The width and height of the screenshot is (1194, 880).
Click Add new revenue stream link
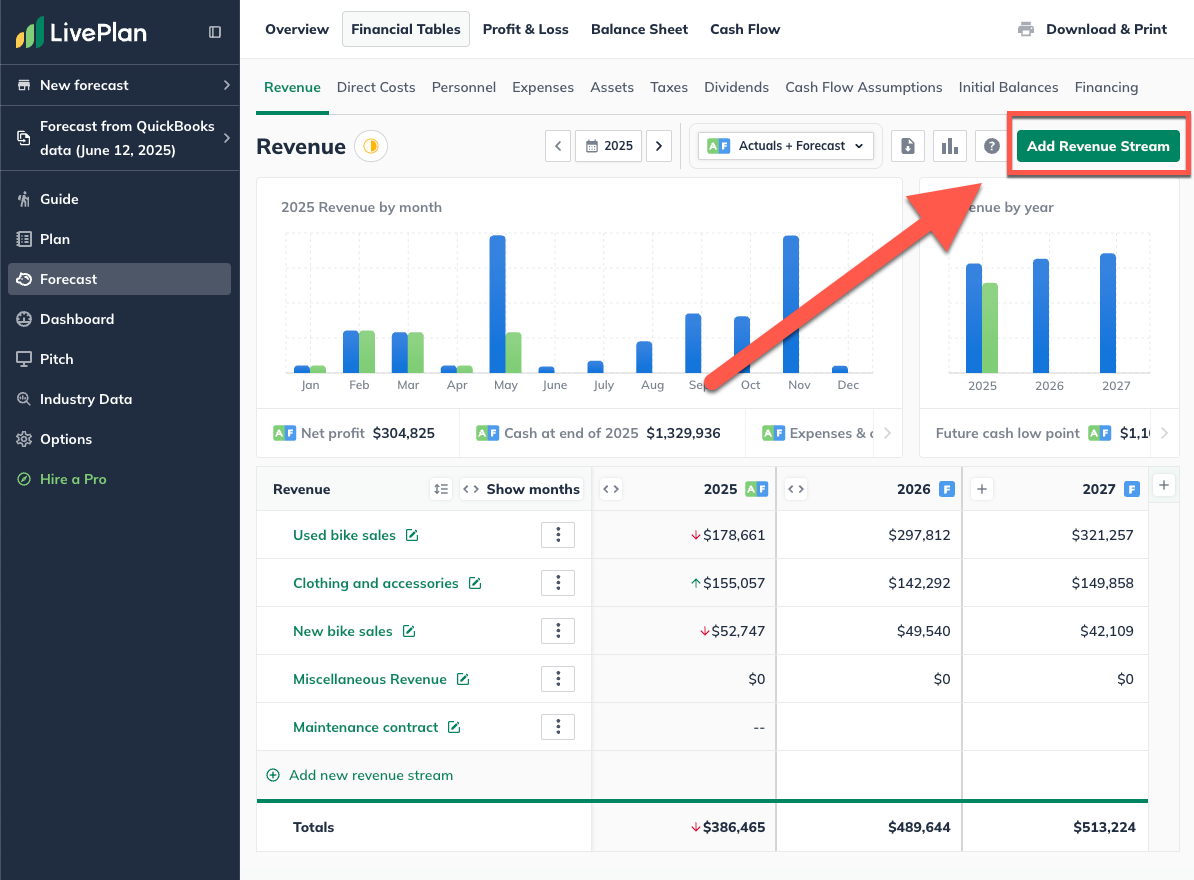tap(359, 775)
